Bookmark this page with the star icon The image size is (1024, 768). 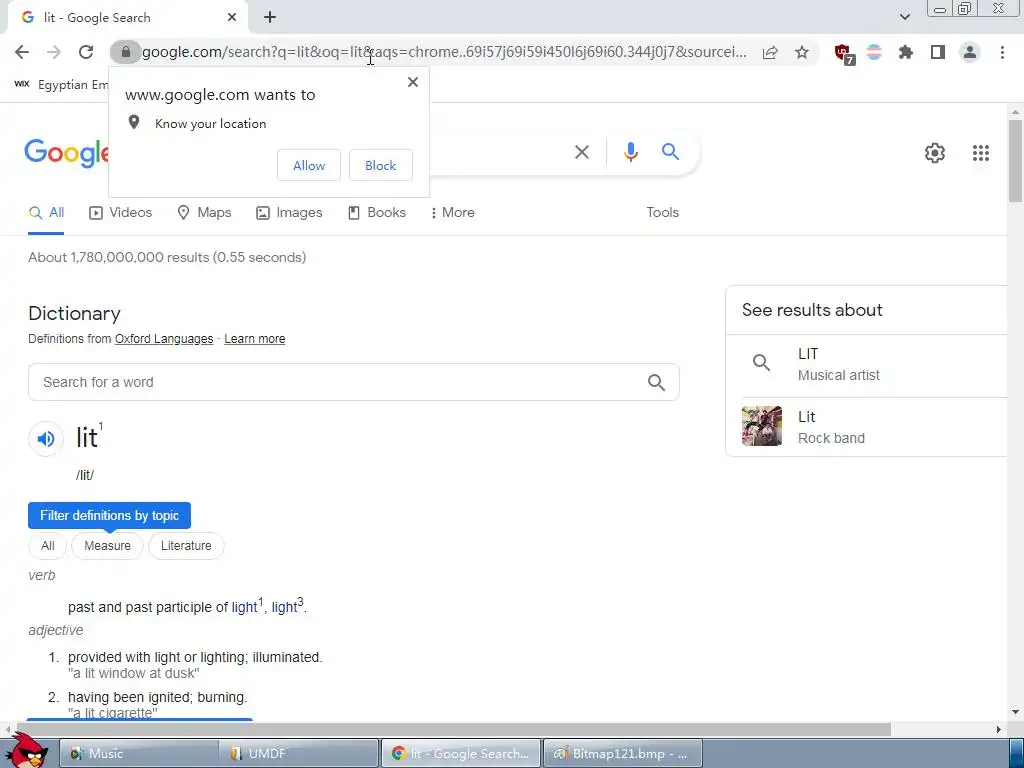[x=802, y=52]
